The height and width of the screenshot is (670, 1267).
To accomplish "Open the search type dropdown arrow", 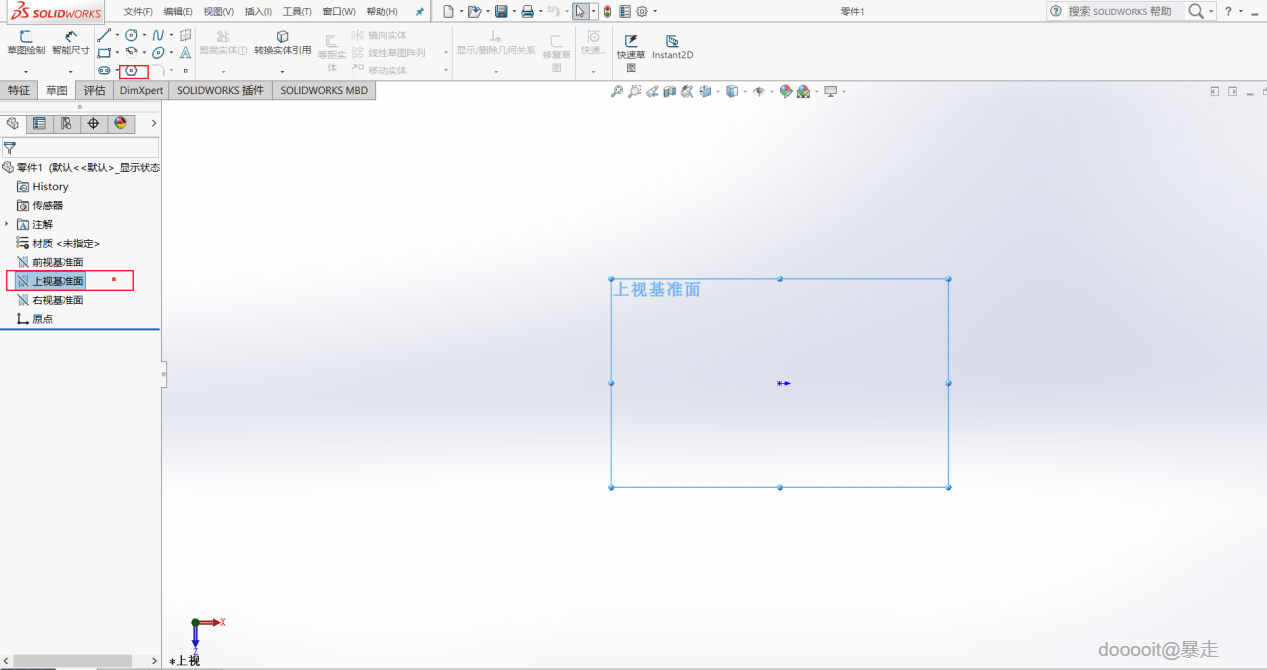I will [1212, 11].
